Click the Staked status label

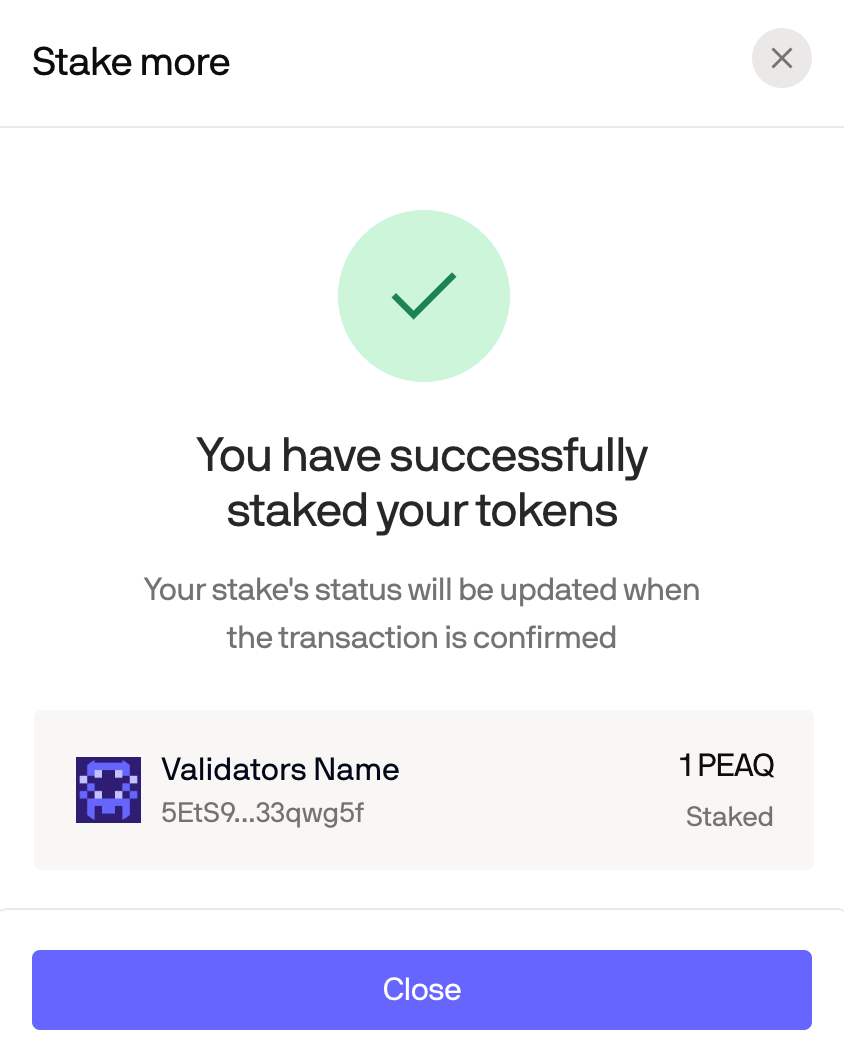click(729, 817)
